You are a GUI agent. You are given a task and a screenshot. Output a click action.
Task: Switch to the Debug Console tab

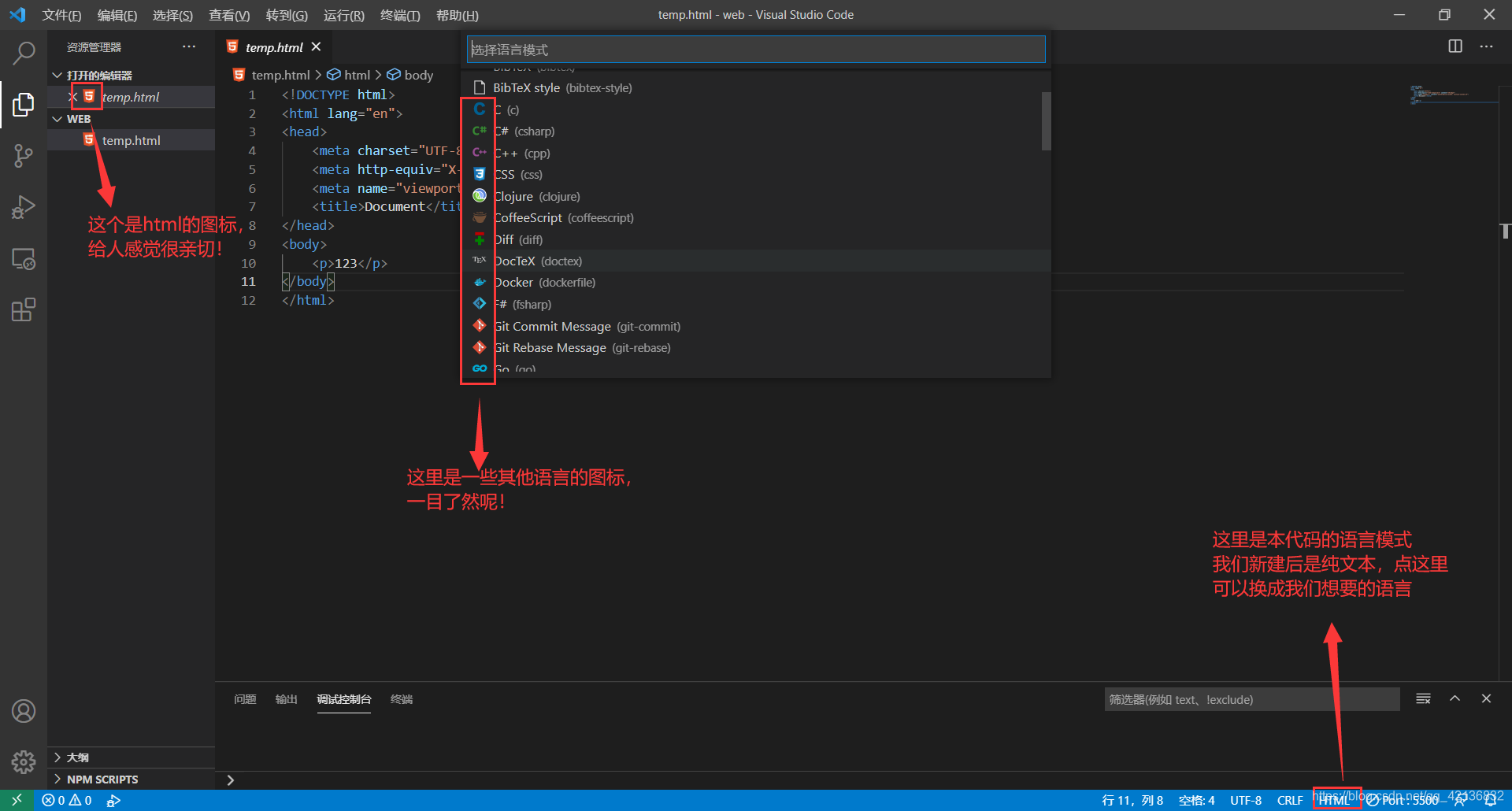344,699
